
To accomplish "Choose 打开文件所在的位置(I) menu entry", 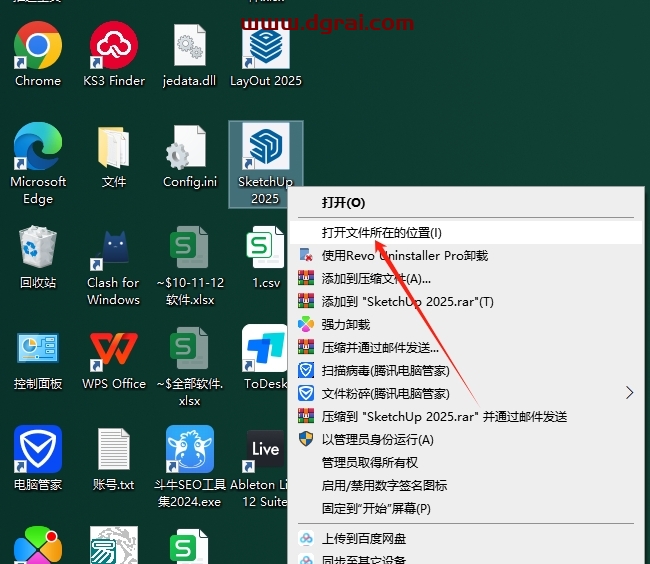I will tap(466, 232).
